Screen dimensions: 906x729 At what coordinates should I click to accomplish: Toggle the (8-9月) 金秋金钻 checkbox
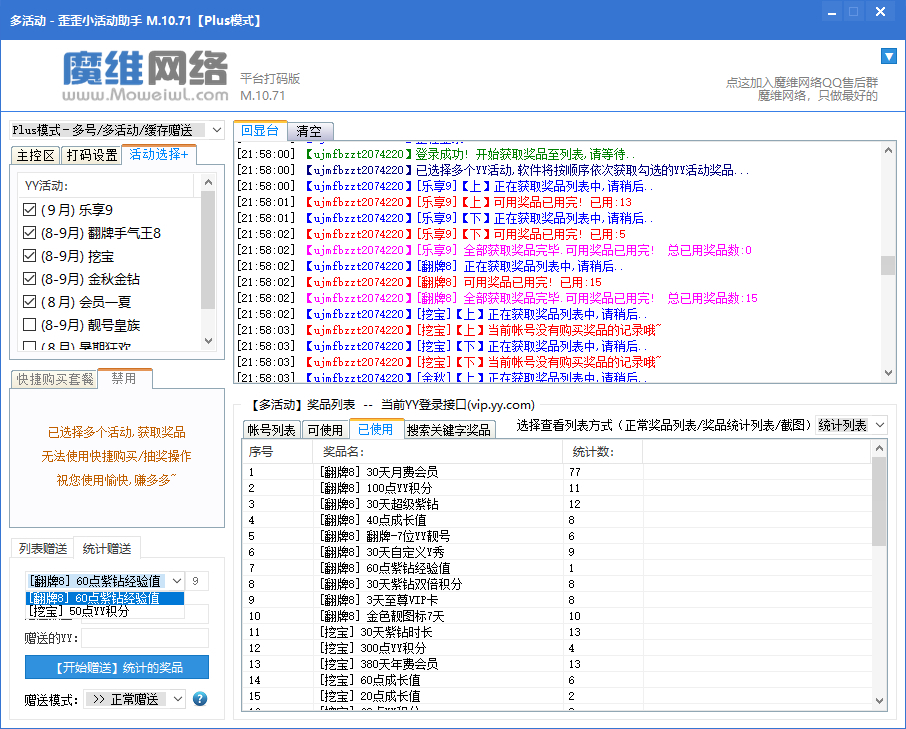[x=29, y=279]
